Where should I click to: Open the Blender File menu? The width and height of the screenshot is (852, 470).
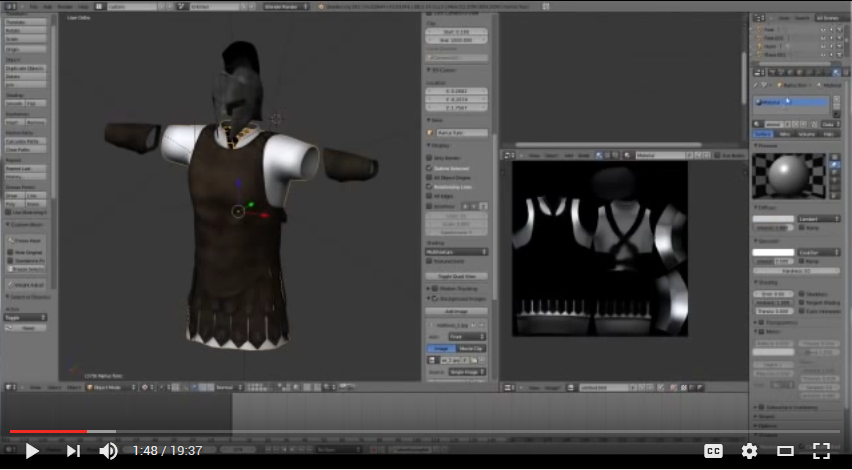click(34, 7)
